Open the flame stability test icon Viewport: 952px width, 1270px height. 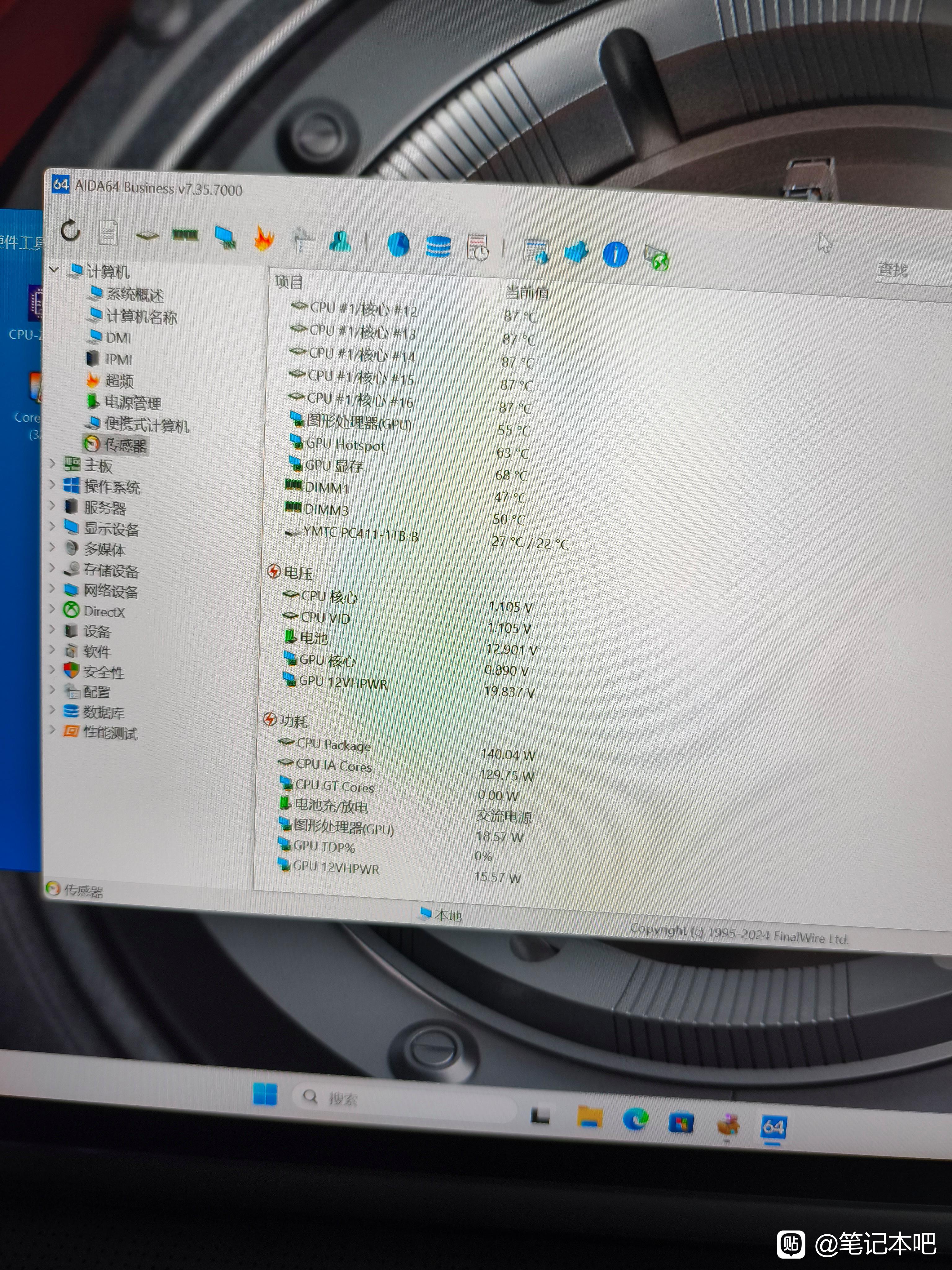263,238
